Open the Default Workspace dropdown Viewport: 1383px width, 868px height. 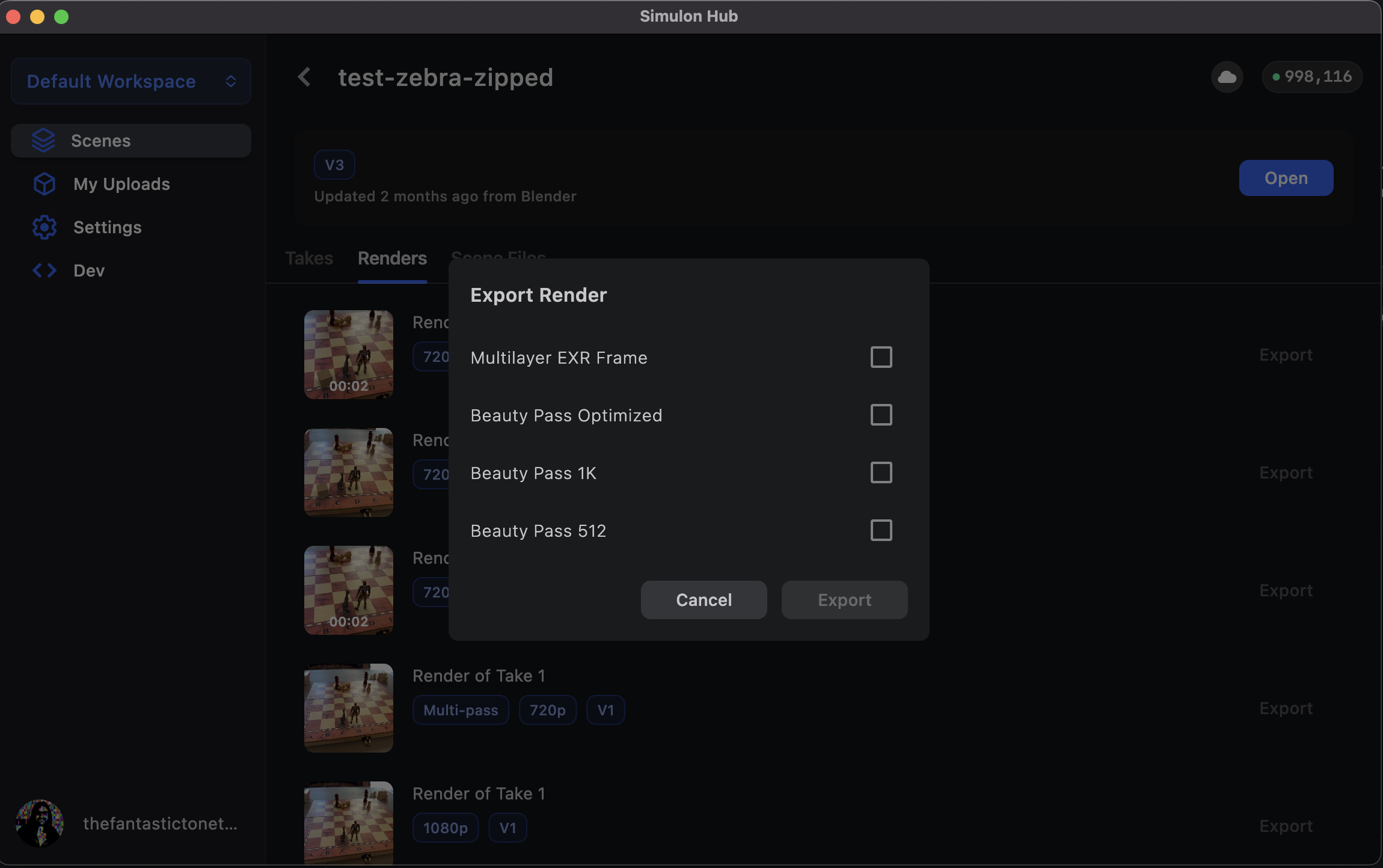pos(131,81)
